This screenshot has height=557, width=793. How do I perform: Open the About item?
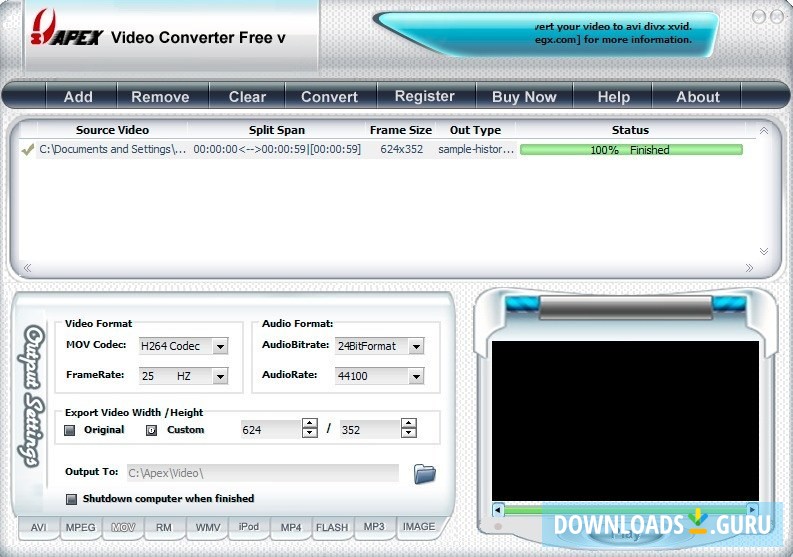click(x=697, y=96)
